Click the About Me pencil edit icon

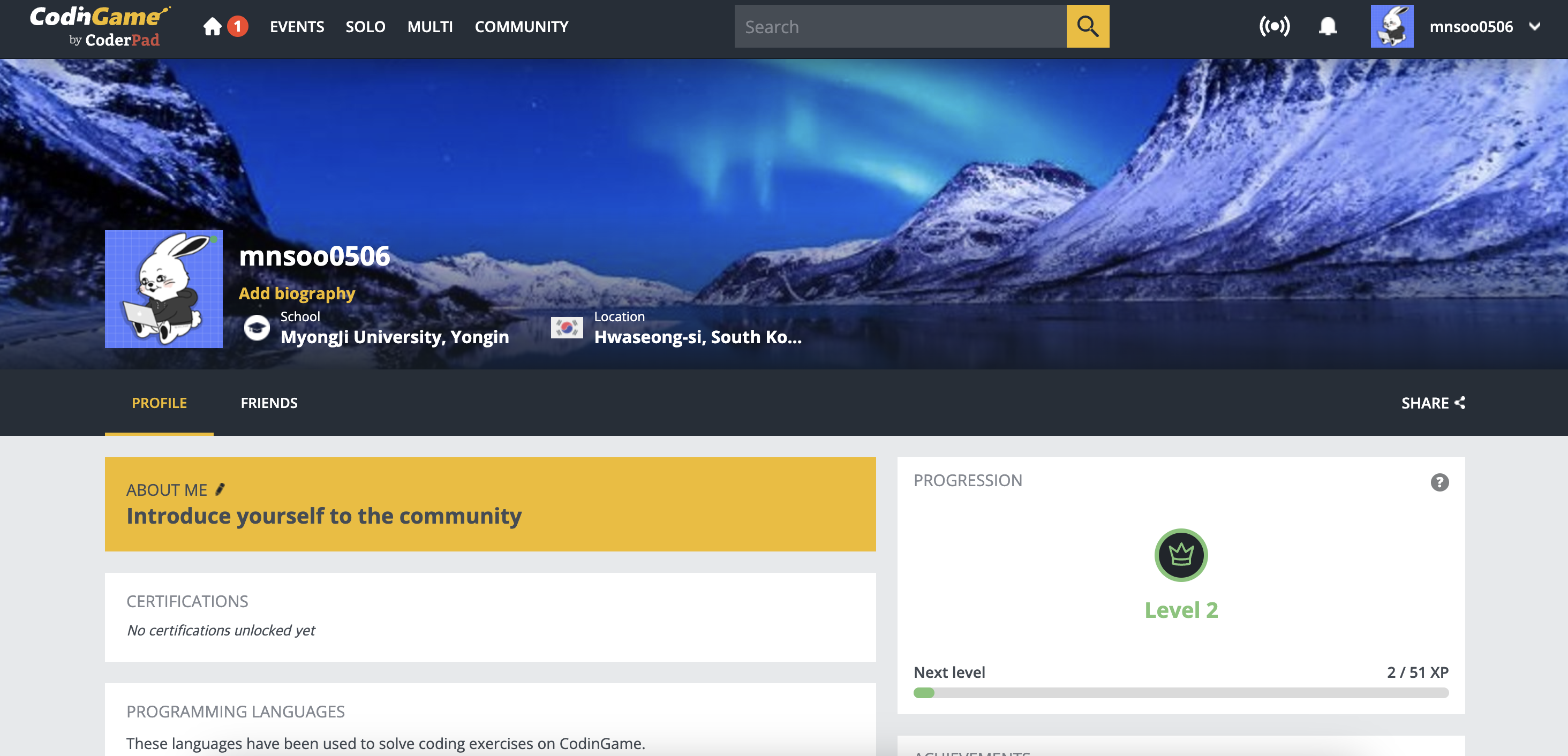[220, 489]
